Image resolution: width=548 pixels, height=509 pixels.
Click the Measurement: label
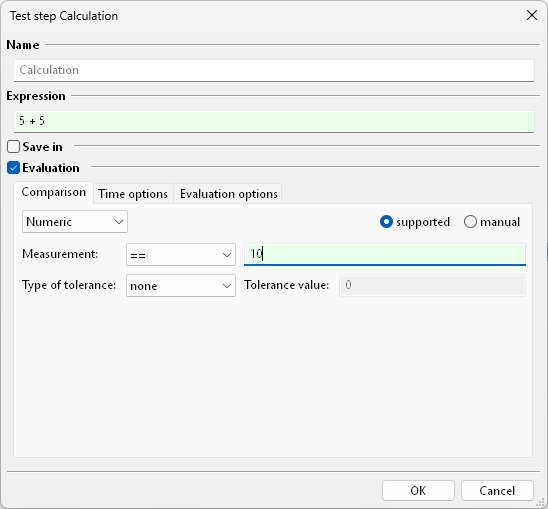click(60, 254)
